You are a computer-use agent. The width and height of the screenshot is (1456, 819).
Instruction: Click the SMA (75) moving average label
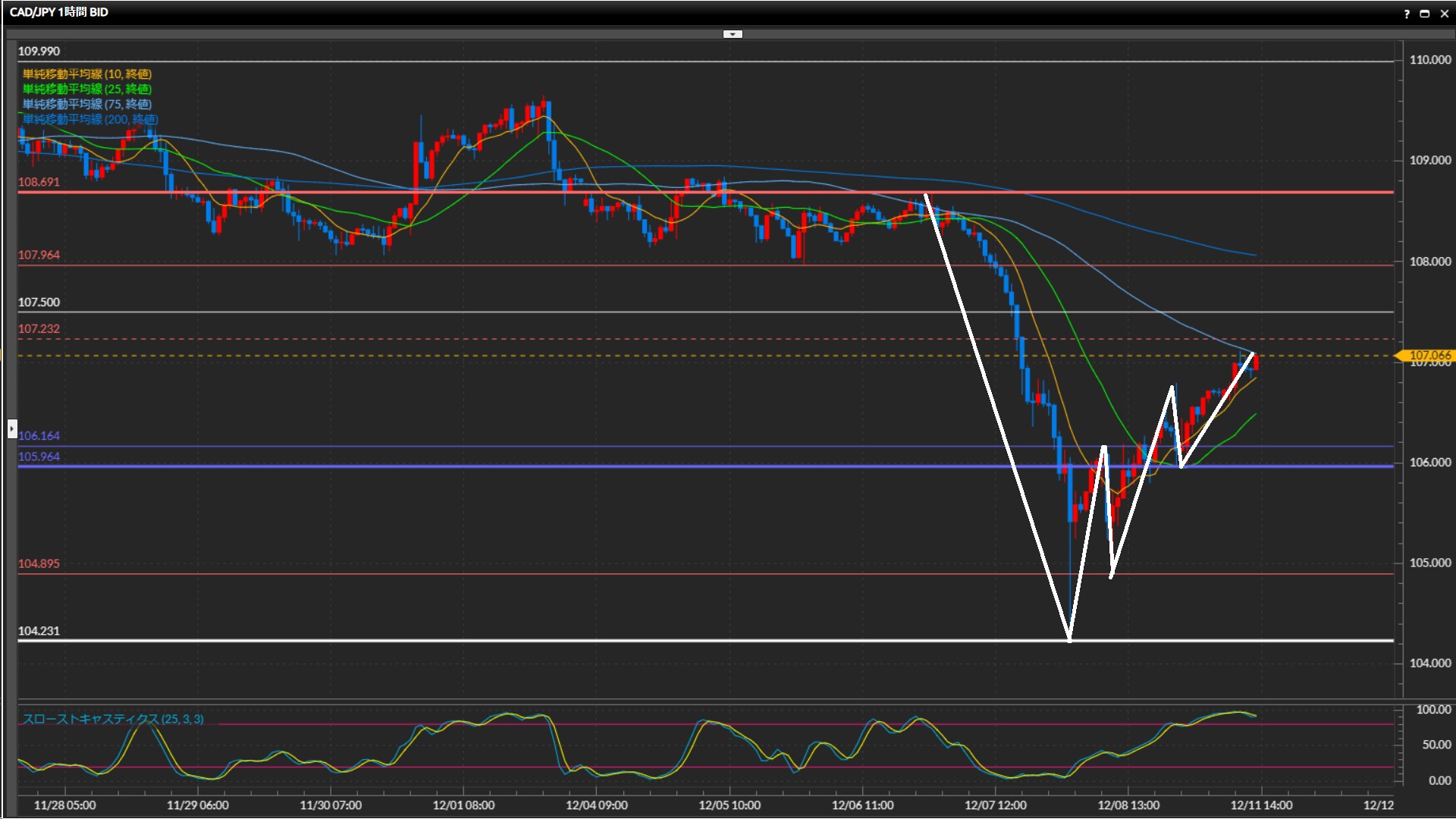(x=87, y=105)
